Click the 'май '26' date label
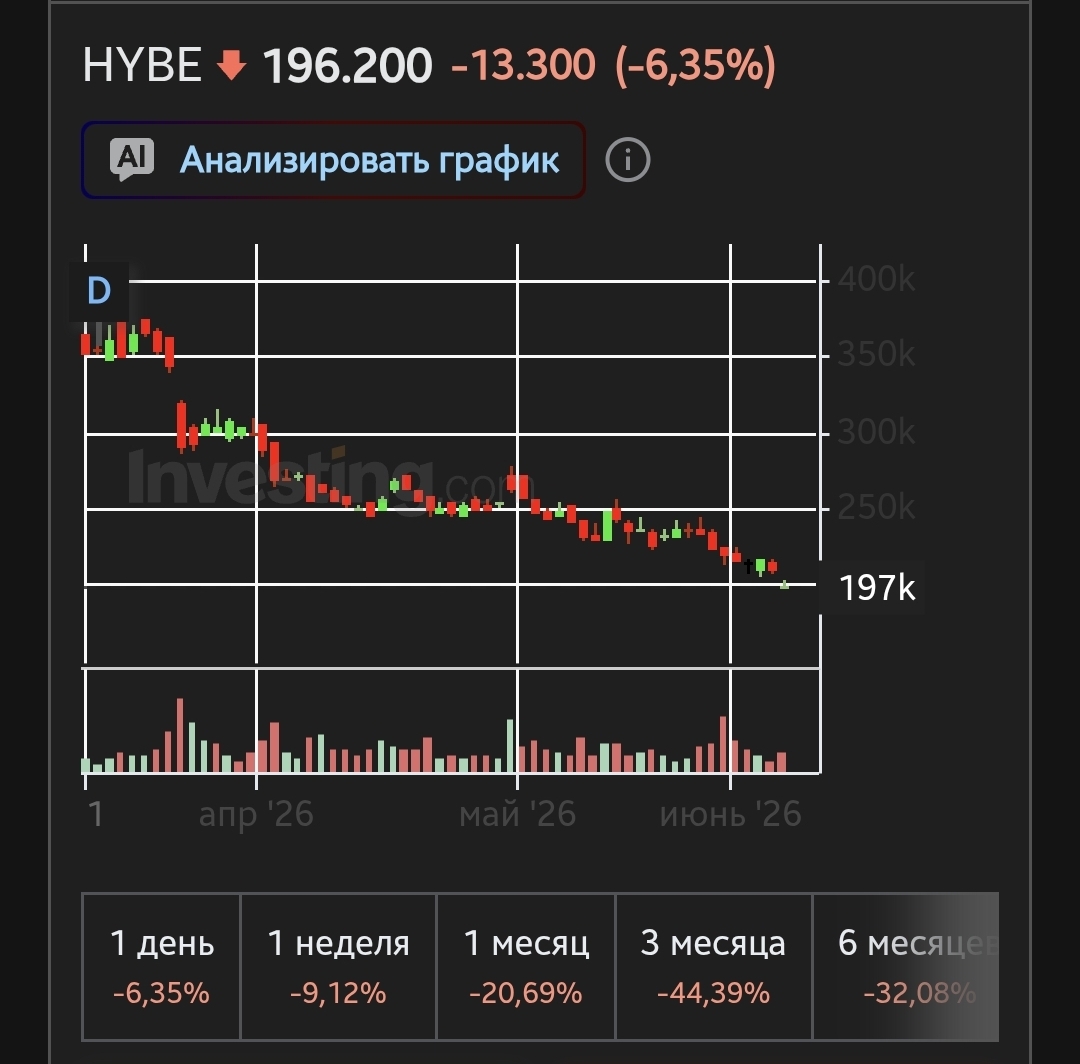This screenshot has width=1080, height=1064. 517,814
